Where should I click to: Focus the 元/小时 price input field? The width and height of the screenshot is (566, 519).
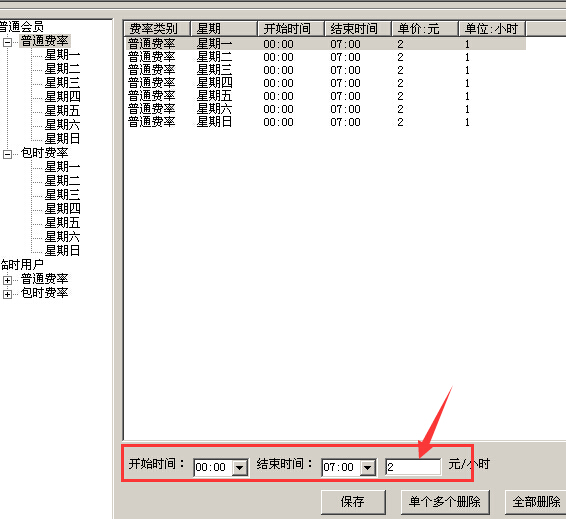point(413,467)
